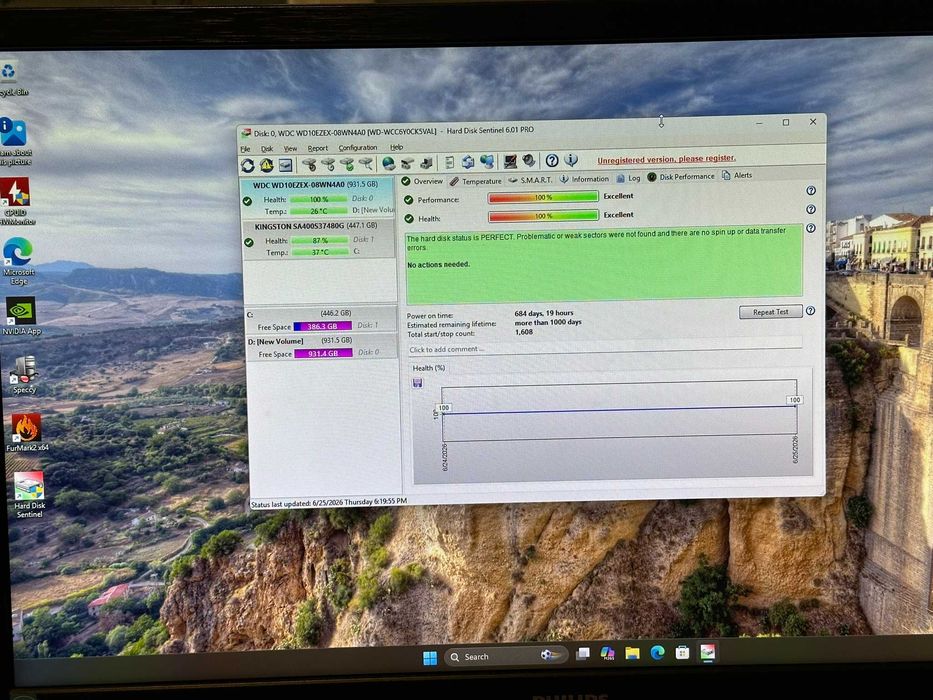
Task: Click the disk with green check toolbar icon
Action: tap(347, 164)
